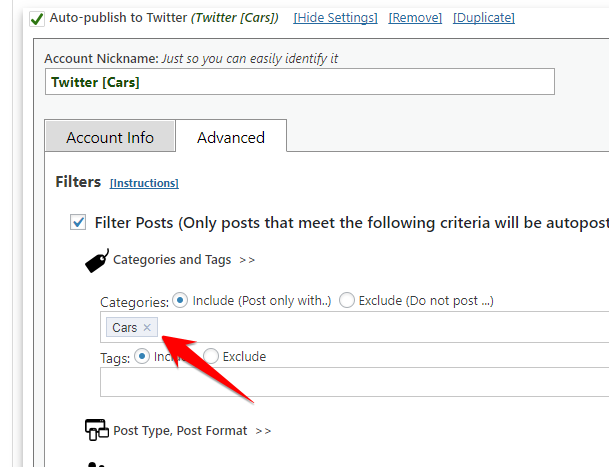Click the Post Type, Post Format icon
Viewport: 609px width, 467px height.
96,431
